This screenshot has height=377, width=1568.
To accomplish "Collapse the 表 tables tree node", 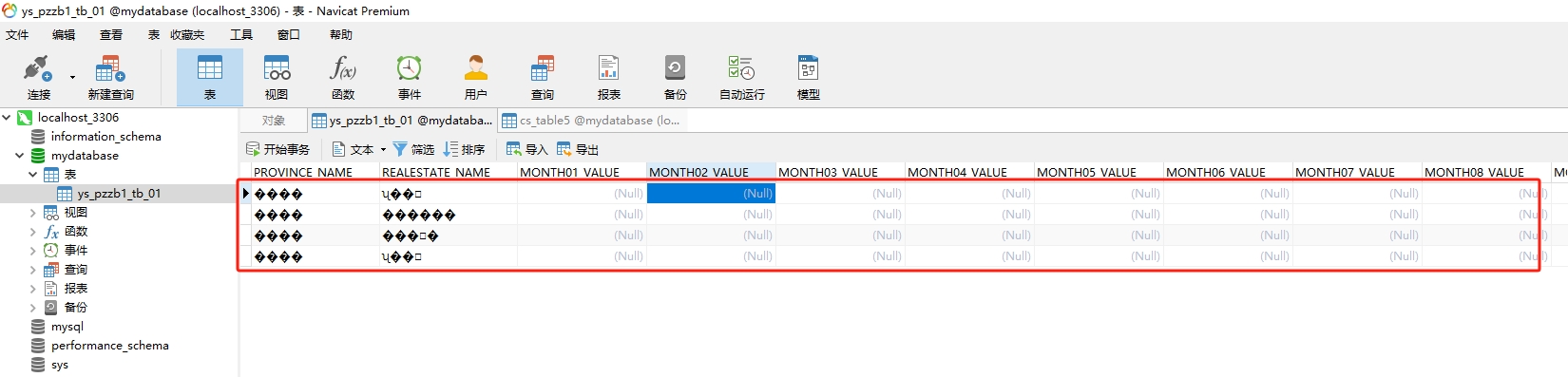I will (x=33, y=175).
